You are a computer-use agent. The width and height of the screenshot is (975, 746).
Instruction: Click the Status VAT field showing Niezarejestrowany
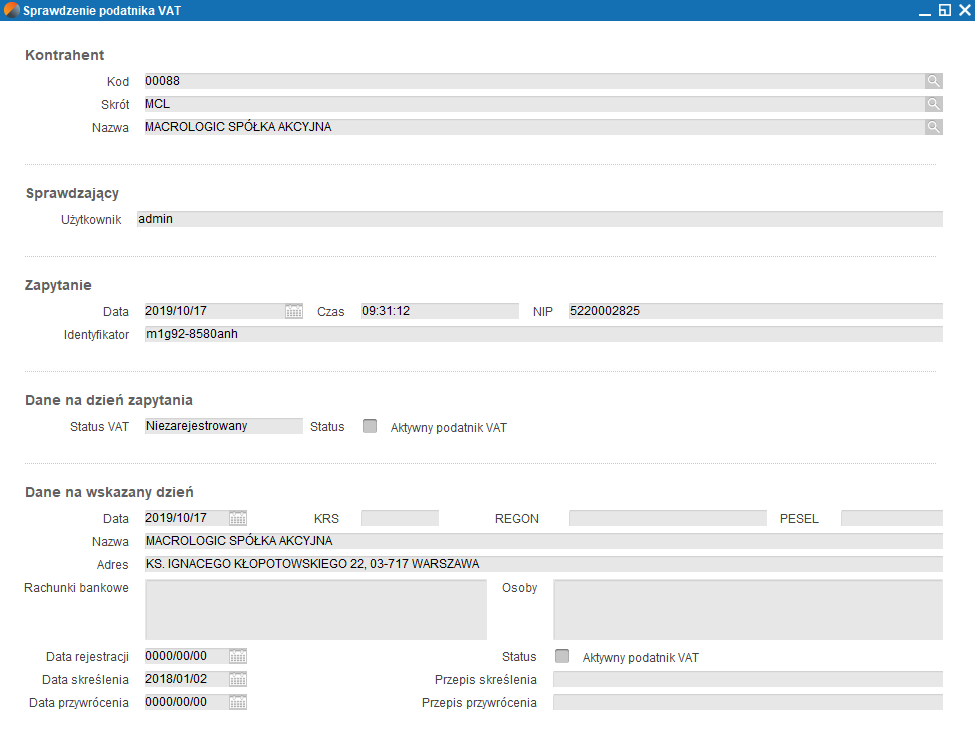click(222, 426)
